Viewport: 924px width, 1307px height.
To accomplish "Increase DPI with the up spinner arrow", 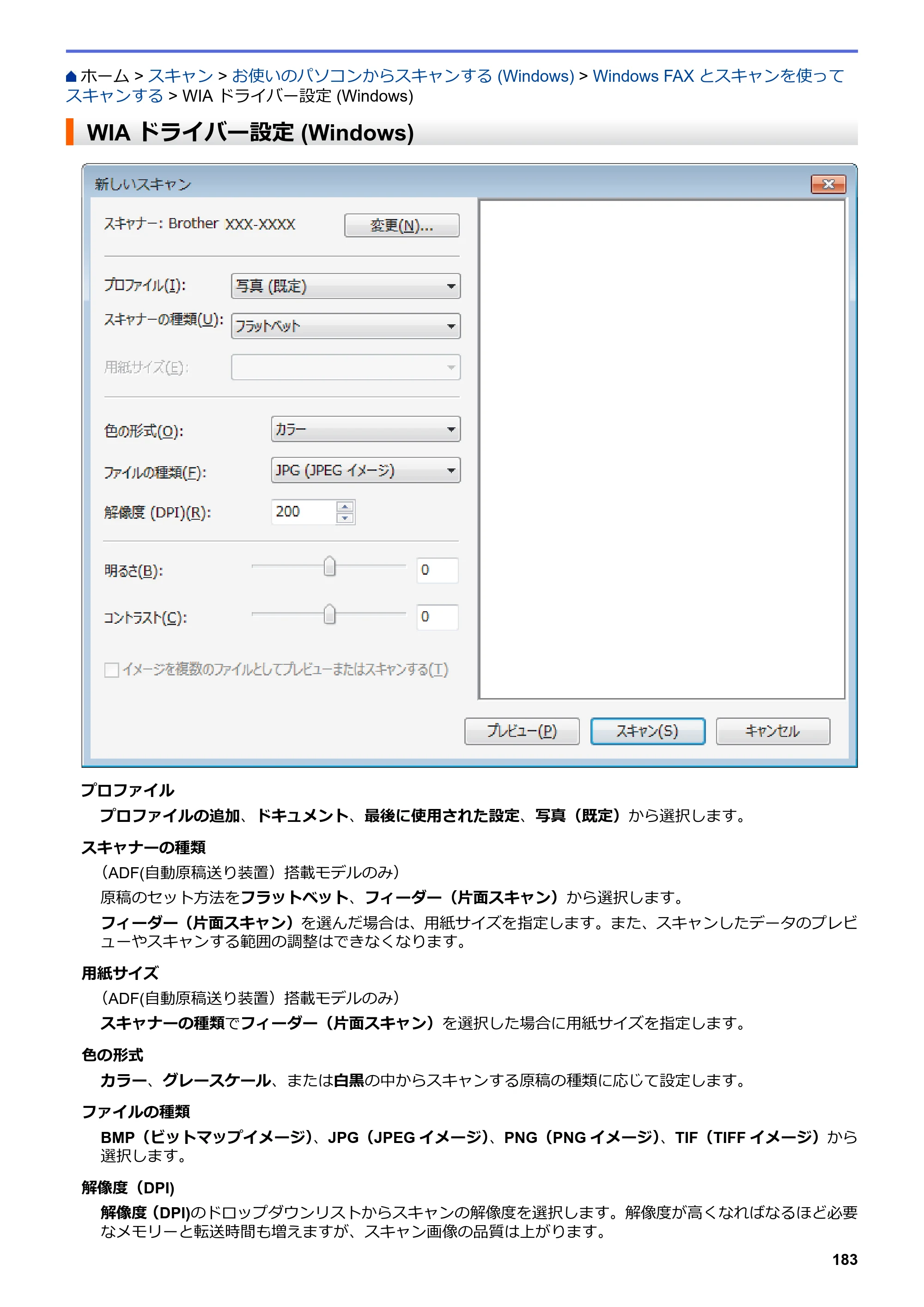I will [x=345, y=506].
